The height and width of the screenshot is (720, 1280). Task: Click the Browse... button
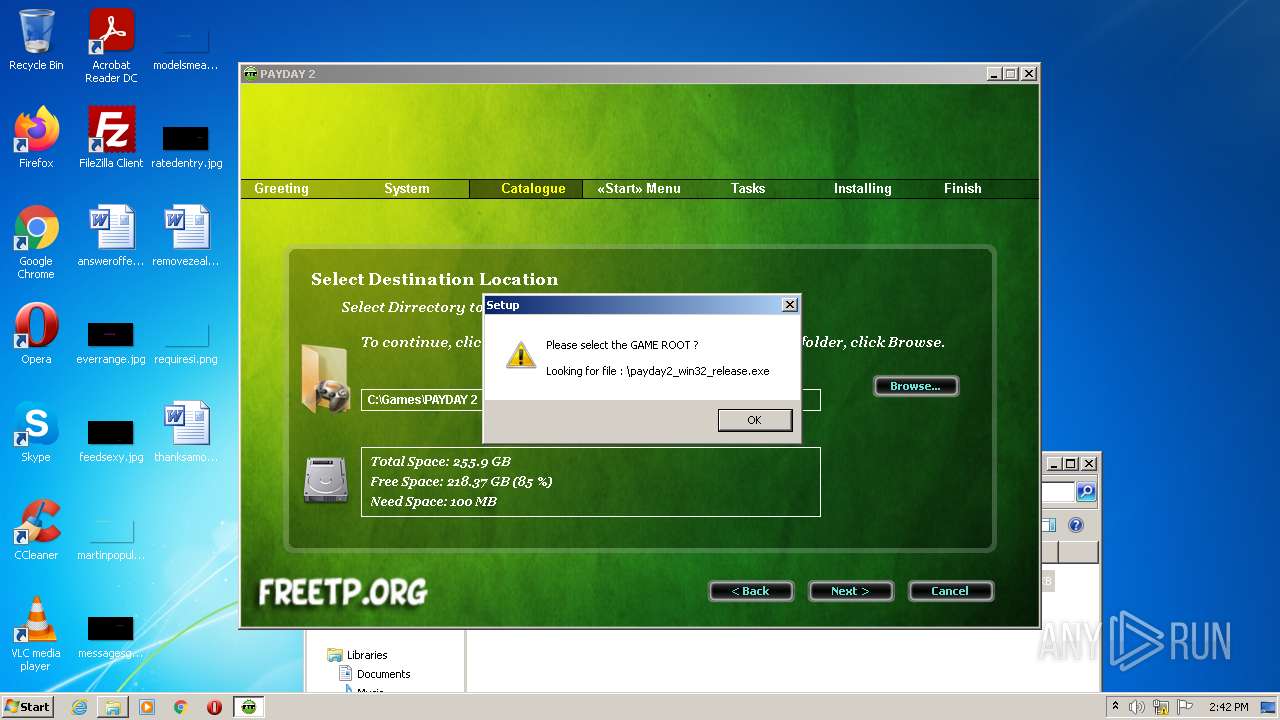pyautogui.click(x=915, y=386)
